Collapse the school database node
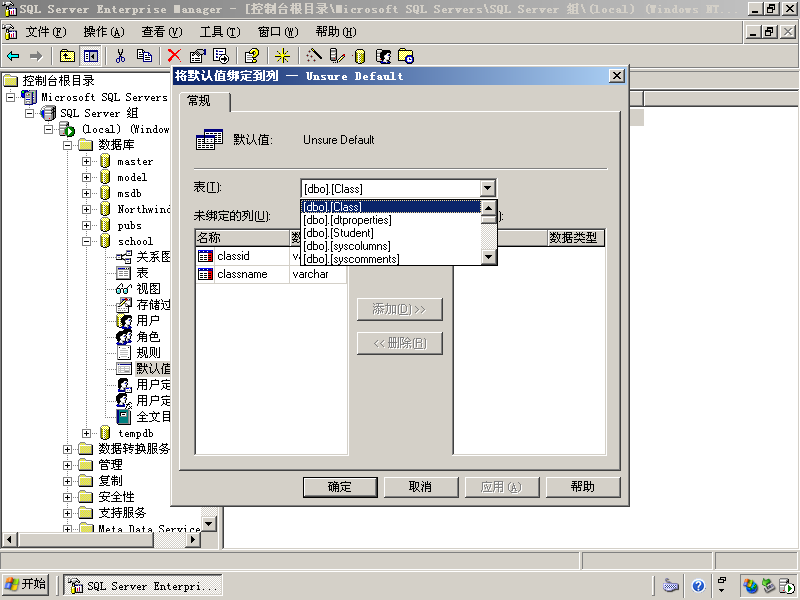This screenshot has height=600, width=800. click(86, 242)
